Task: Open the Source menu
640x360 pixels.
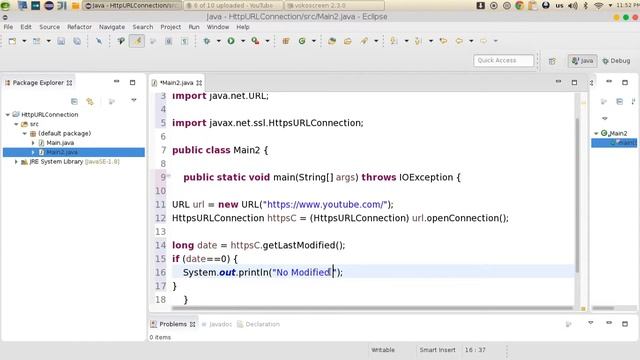Action: [49, 27]
